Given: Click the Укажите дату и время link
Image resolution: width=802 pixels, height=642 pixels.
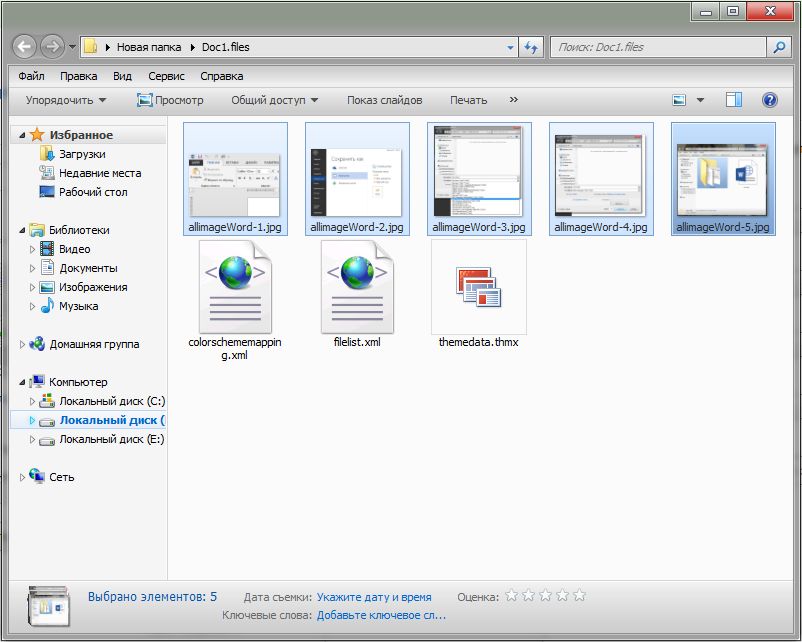Looking at the screenshot, I should [x=374, y=597].
